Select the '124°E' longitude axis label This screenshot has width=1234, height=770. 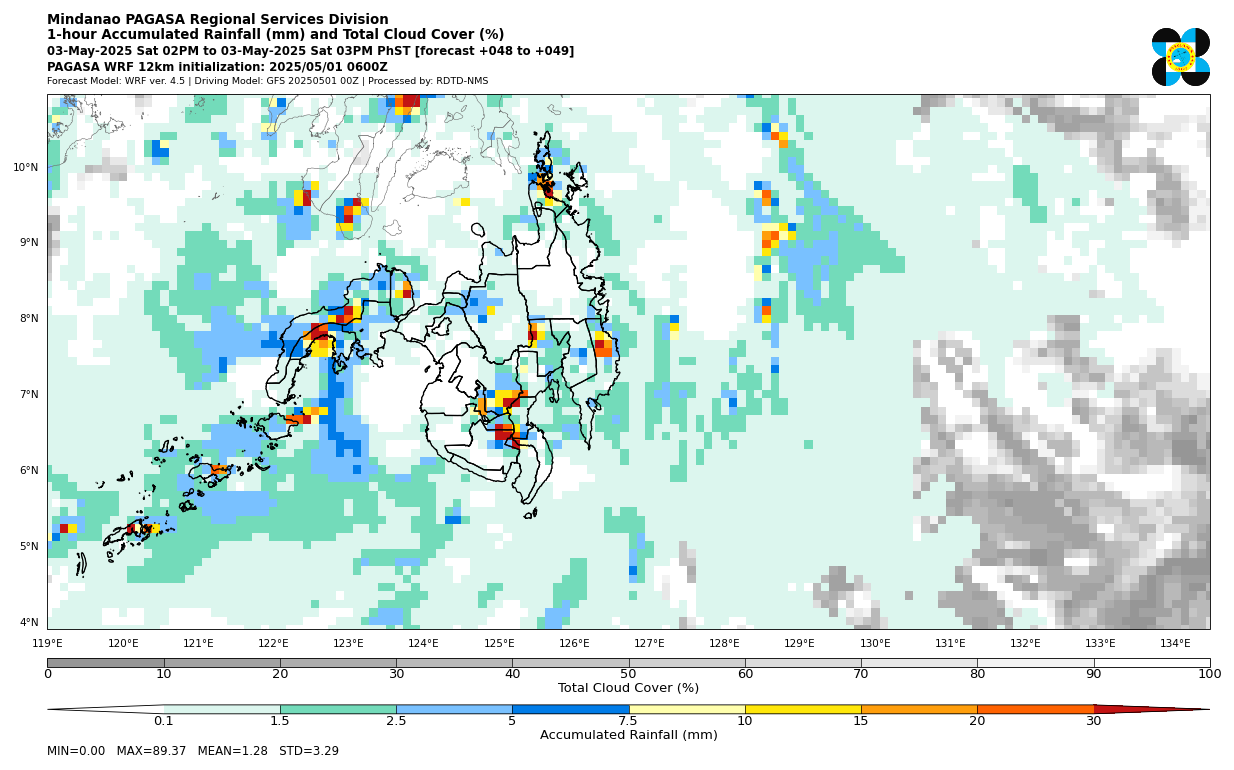point(423,643)
